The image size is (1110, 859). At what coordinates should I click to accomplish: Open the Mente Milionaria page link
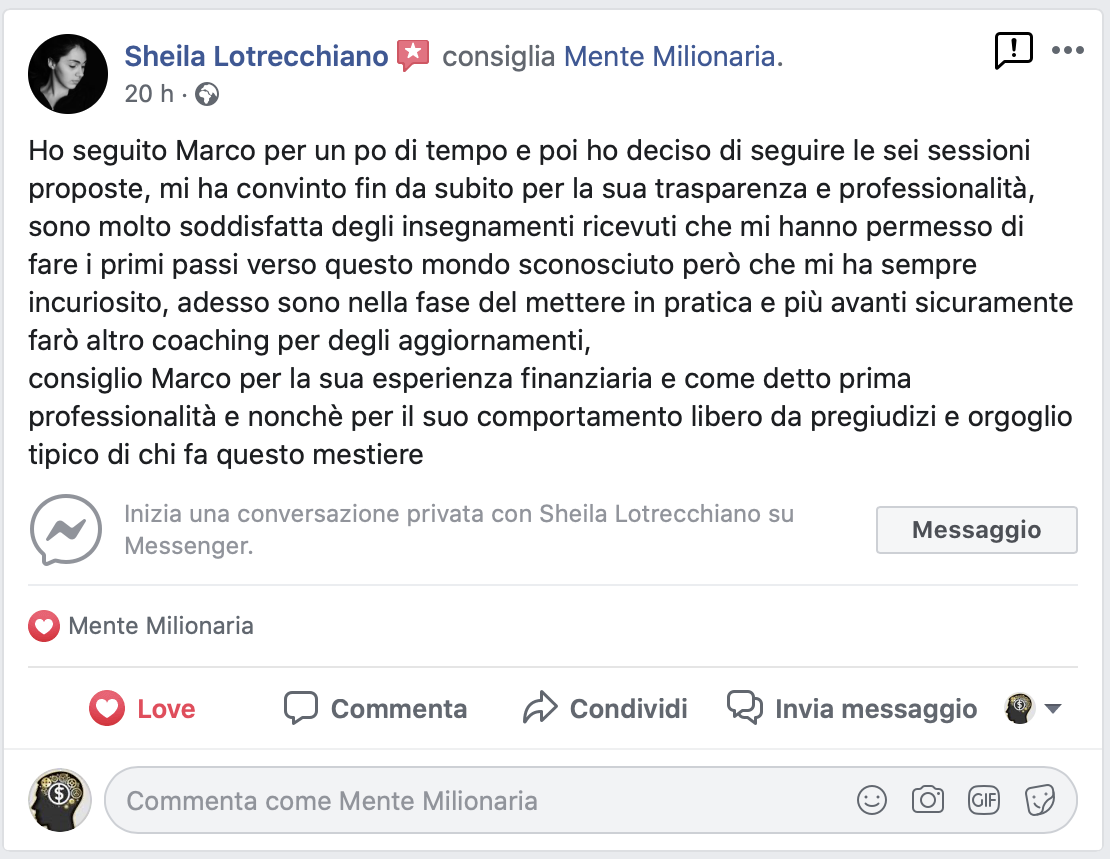tap(670, 56)
